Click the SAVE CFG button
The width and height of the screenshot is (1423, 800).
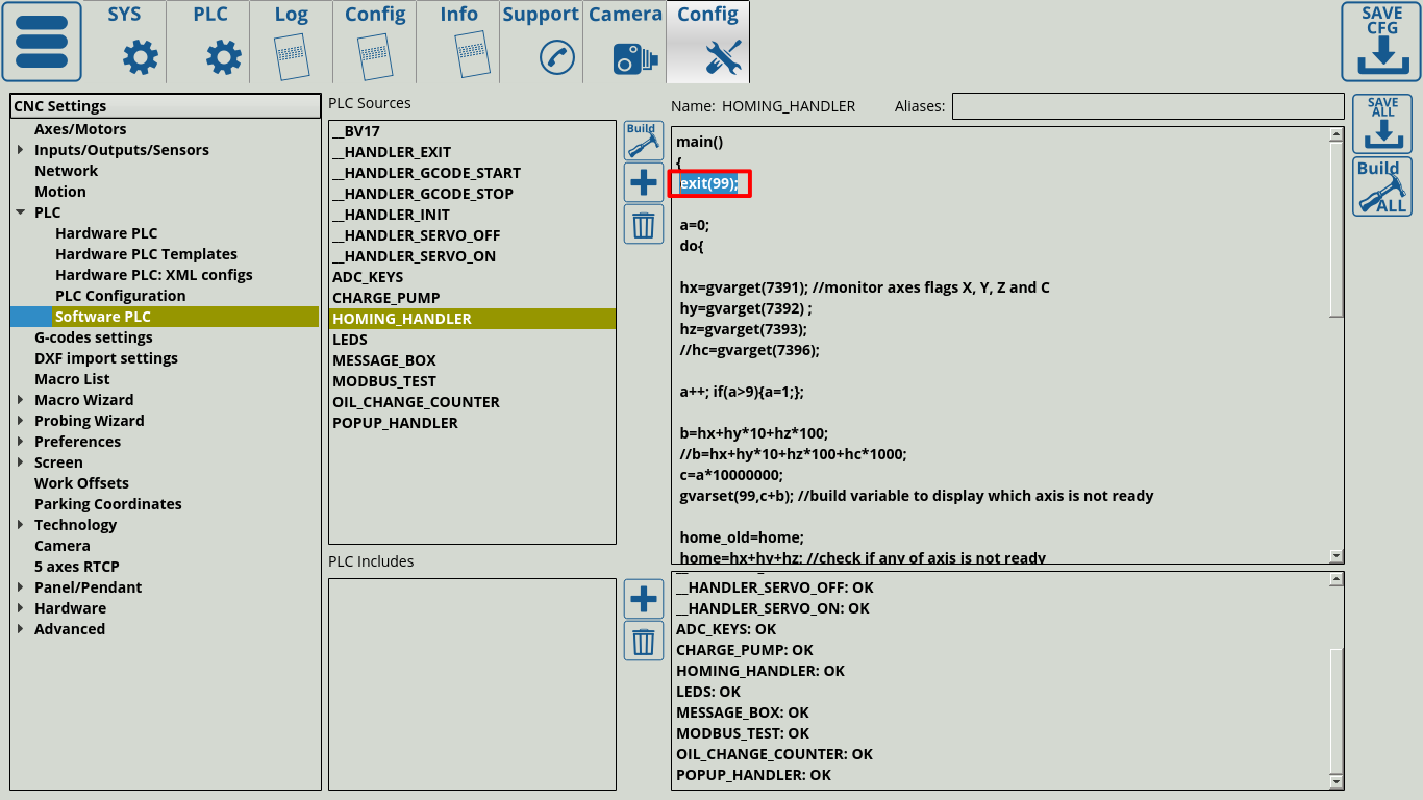tap(1381, 41)
